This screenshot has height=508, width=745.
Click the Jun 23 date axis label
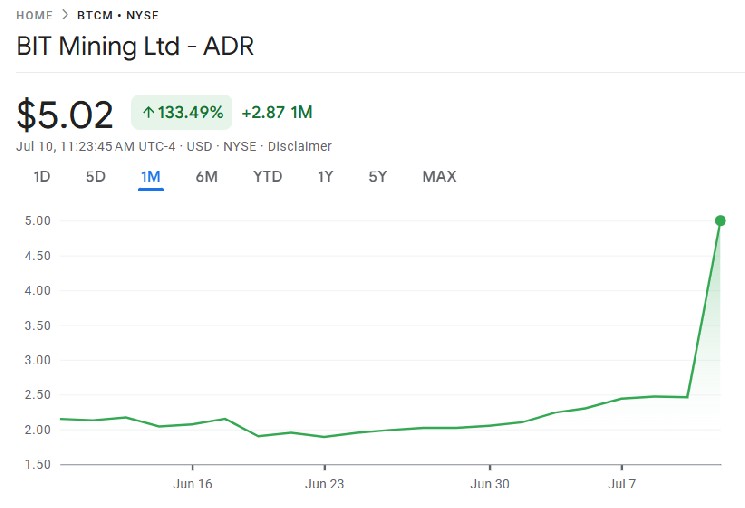(x=325, y=482)
